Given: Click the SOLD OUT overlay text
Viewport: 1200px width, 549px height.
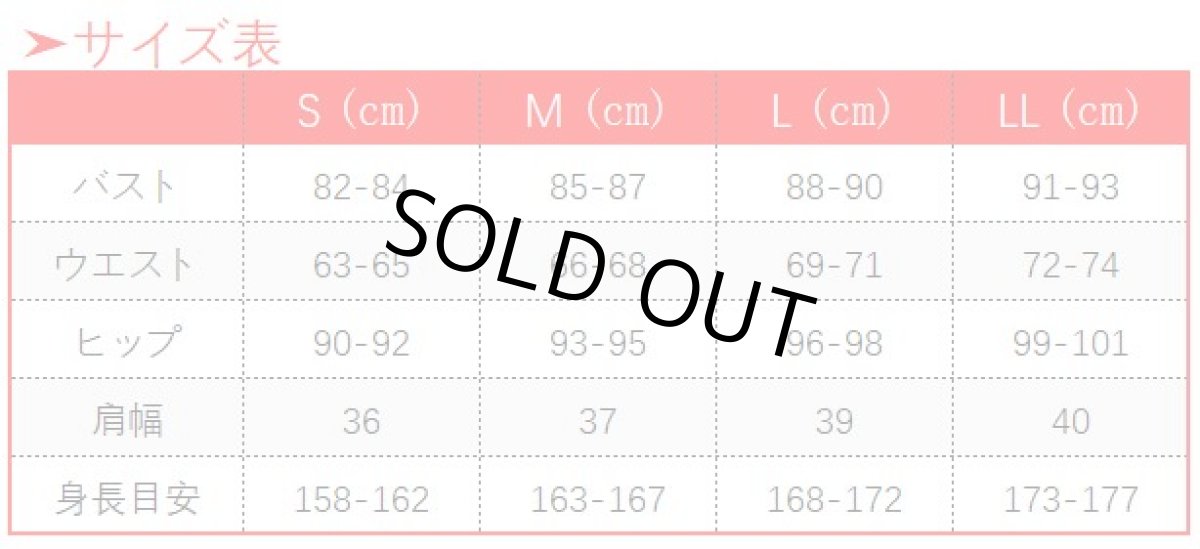Looking at the screenshot, I should point(600,270).
